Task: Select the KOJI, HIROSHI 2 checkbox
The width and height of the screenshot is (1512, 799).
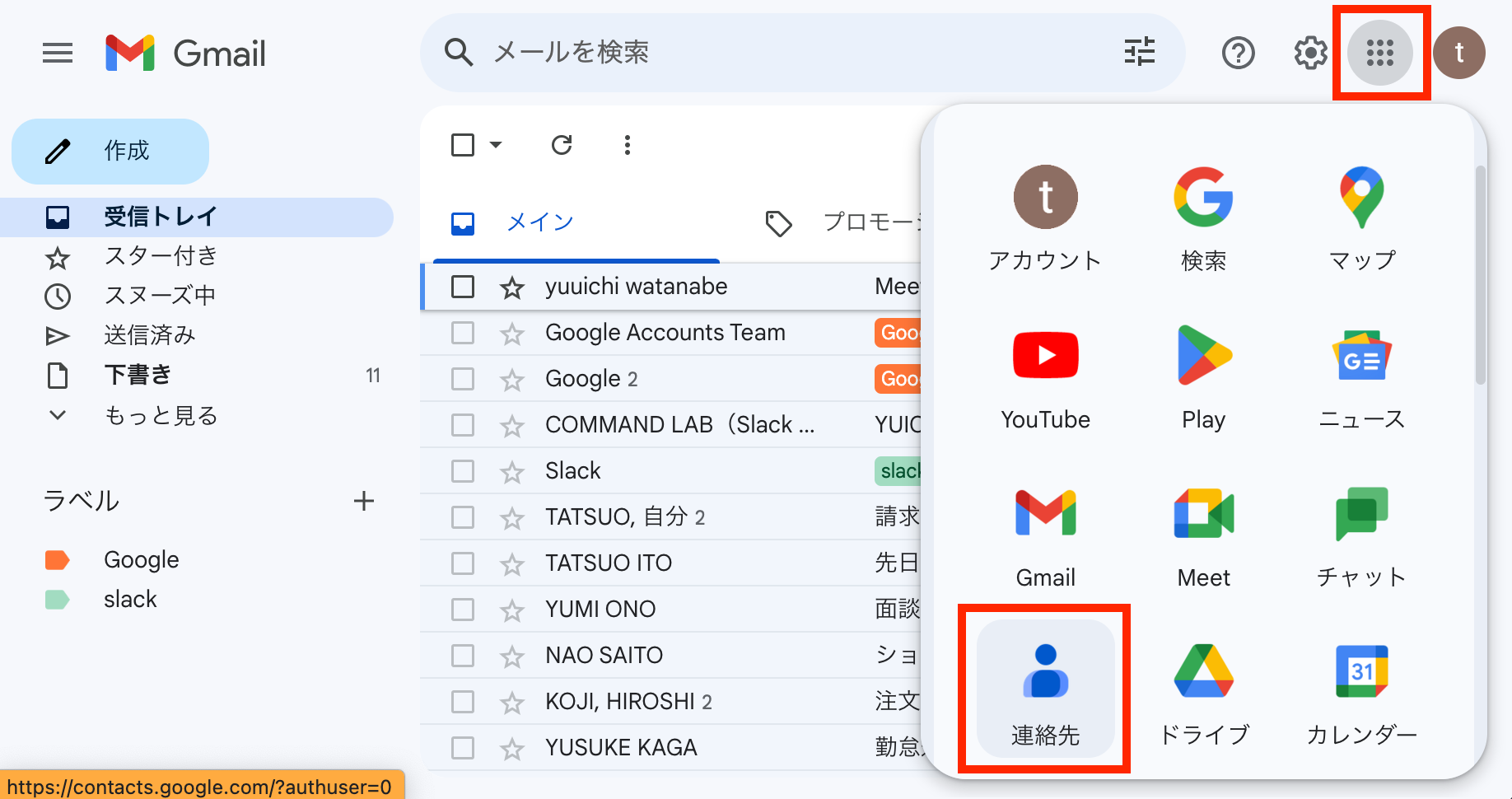Action: coord(463,702)
